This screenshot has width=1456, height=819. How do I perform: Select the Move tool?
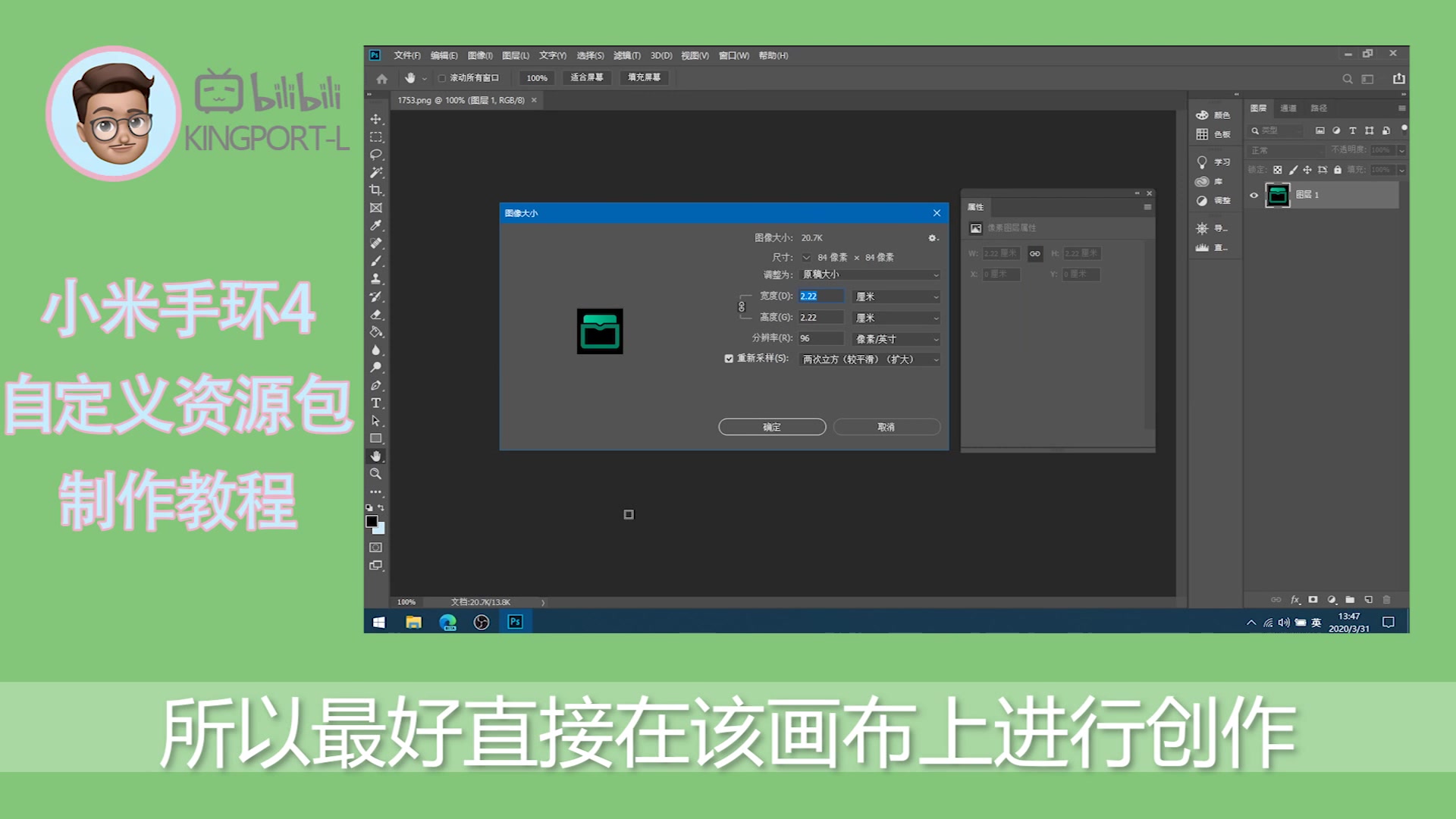click(376, 119)
